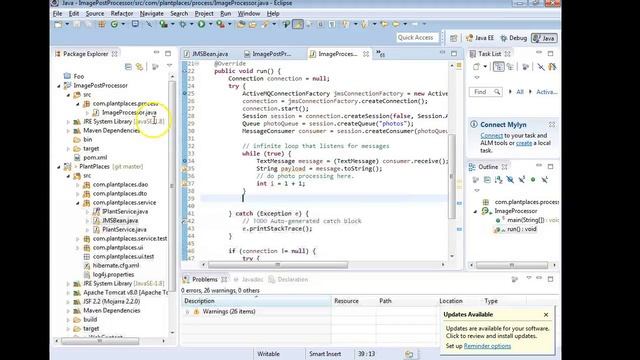Click the Open Type icon in main toolbar
Screen dimensions: 640x360
[241, 24]
